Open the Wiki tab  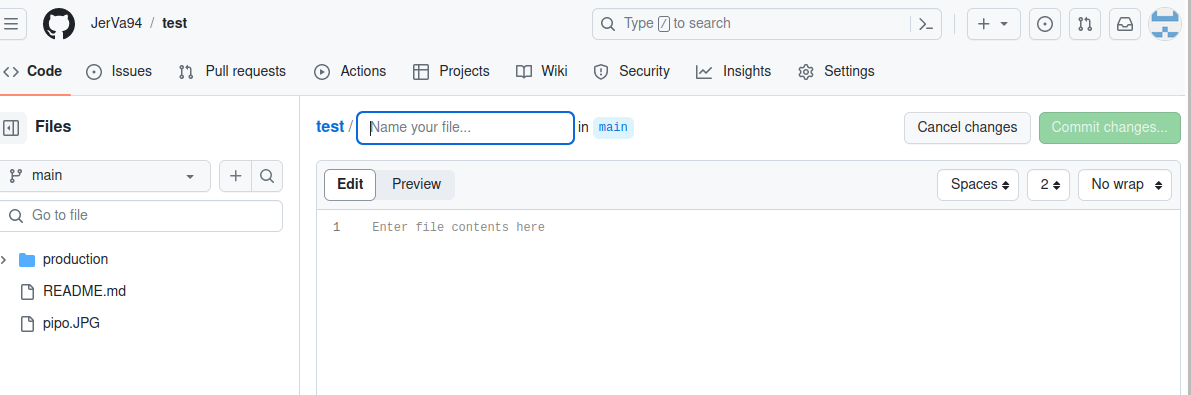[x=542, y=71]
